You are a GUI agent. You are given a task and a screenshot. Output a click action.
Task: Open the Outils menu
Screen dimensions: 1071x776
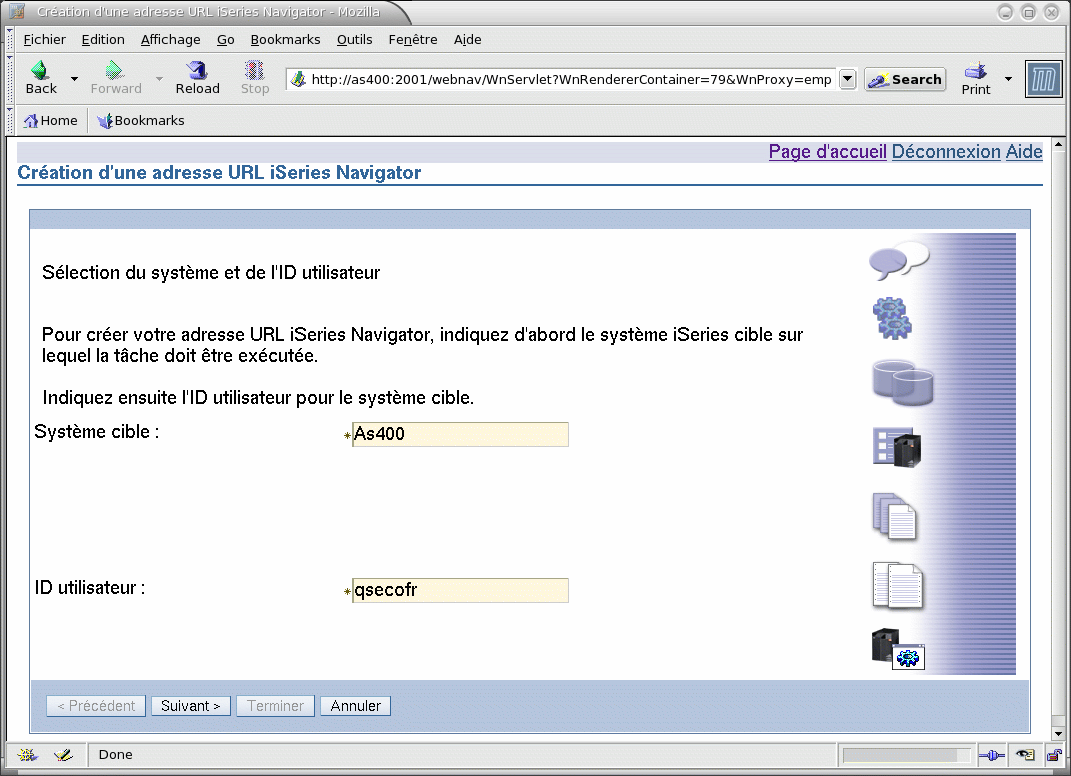point(354,40)
